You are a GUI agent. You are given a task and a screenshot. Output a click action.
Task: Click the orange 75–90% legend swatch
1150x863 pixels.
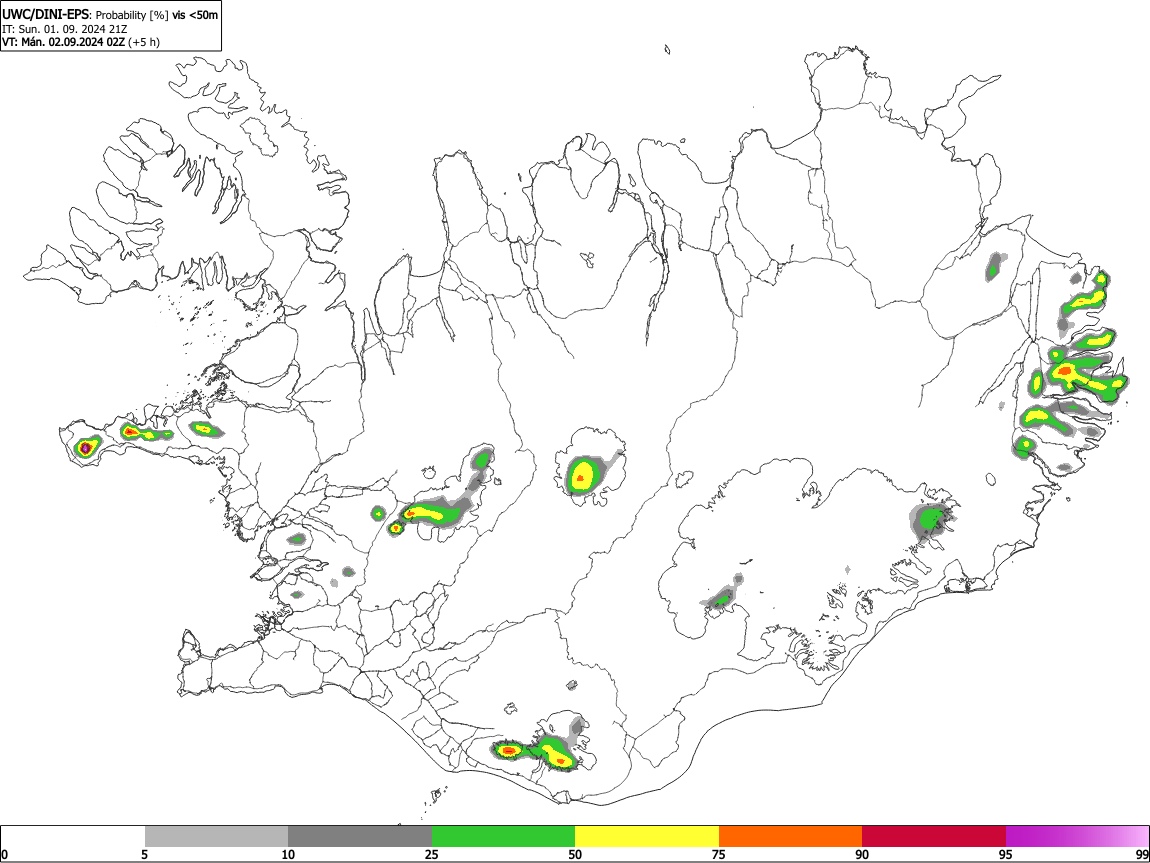tap(790, 837)
